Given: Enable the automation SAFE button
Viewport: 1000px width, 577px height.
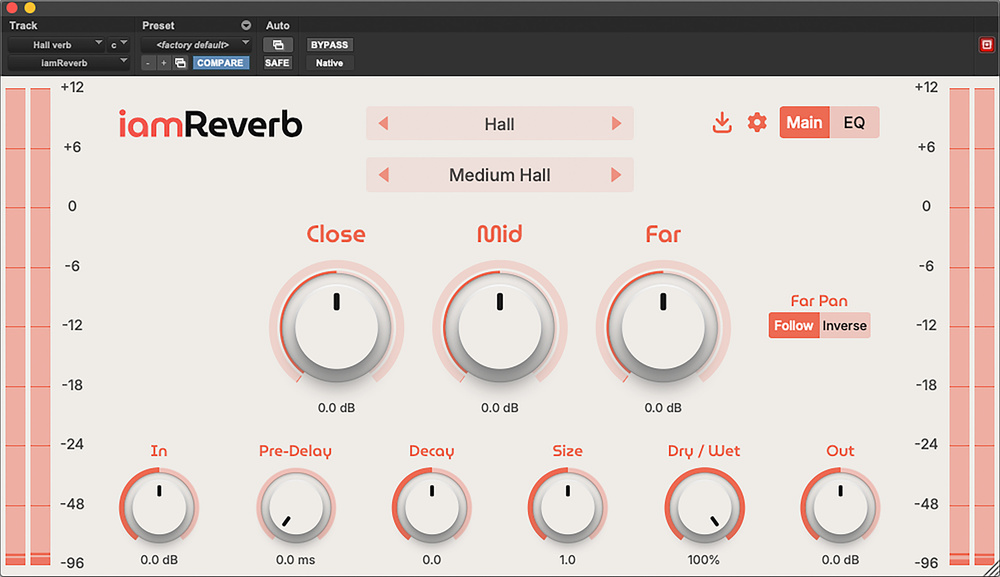Looking at the screenshot, I should coord(277,63).
